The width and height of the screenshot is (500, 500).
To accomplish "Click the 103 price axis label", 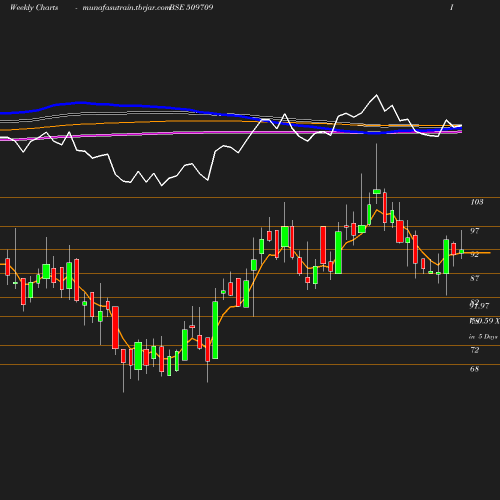I will 477,202.
